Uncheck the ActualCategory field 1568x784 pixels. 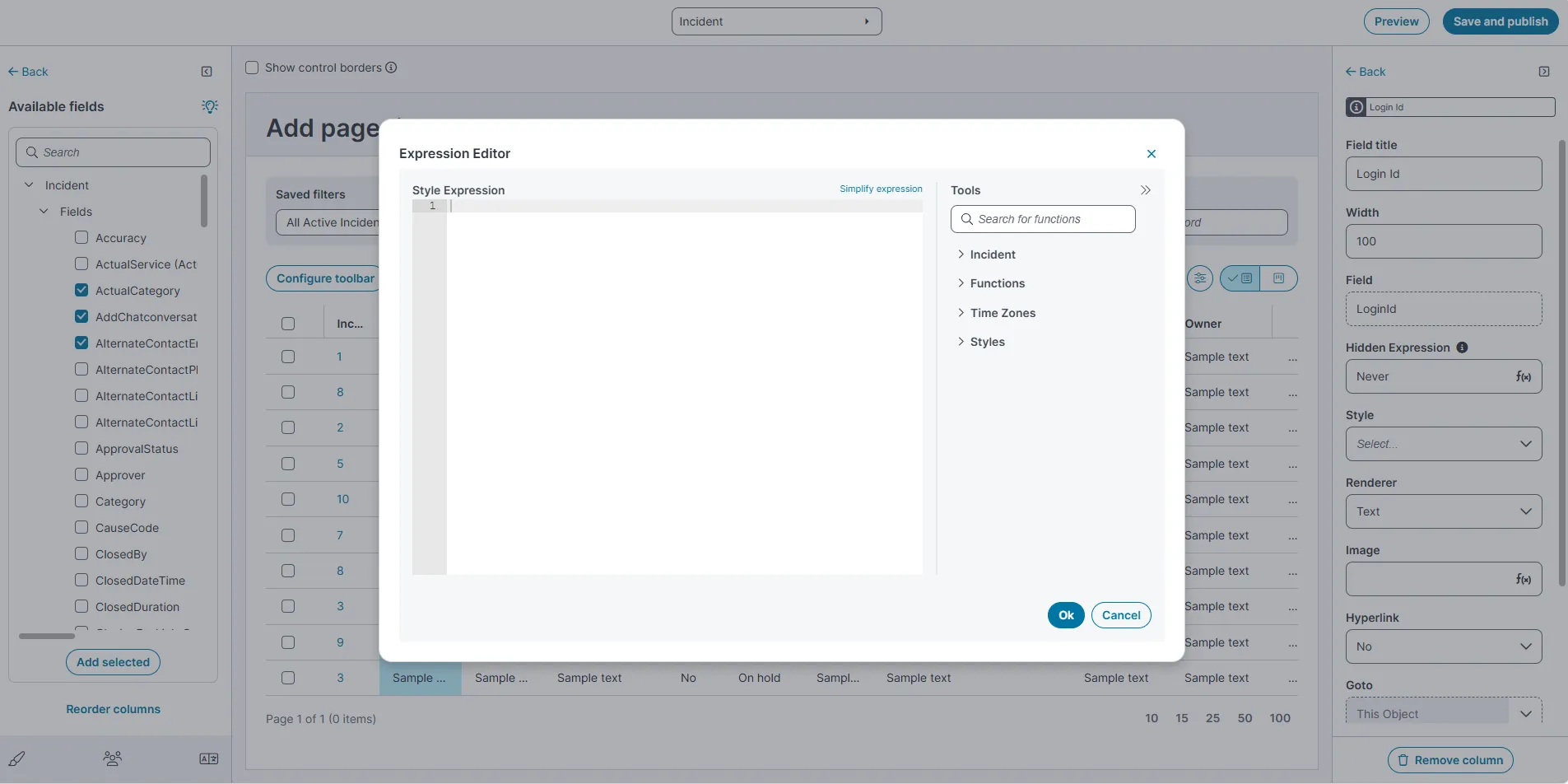point(81,290)
